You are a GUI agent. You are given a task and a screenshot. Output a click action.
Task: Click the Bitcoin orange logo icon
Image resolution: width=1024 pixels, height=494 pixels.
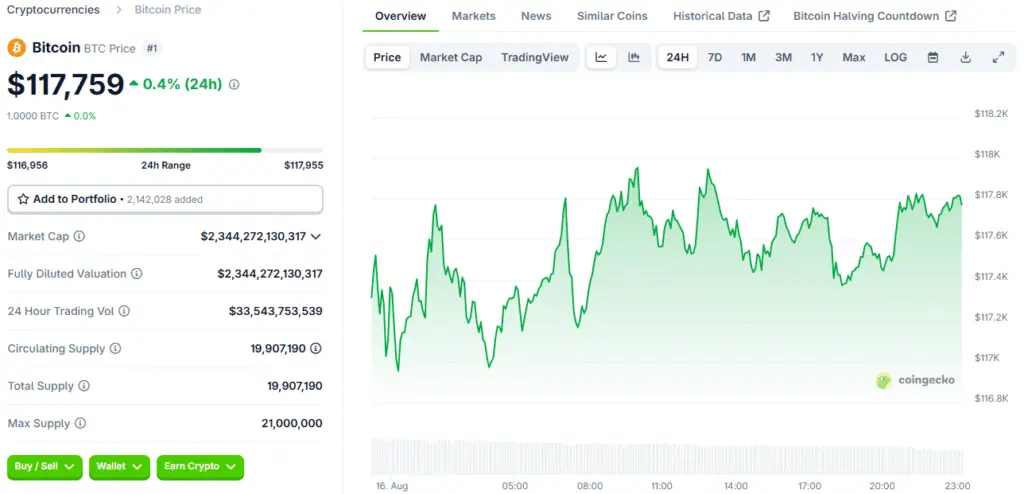(16, 48)
